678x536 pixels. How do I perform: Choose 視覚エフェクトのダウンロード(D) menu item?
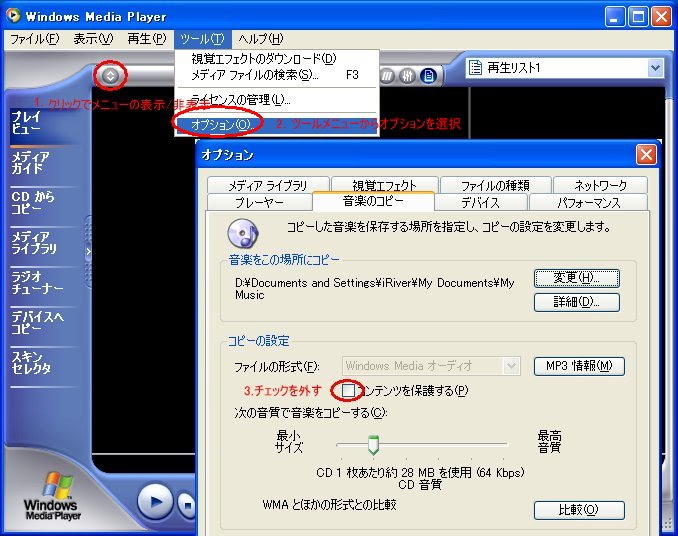click(277, 59)
